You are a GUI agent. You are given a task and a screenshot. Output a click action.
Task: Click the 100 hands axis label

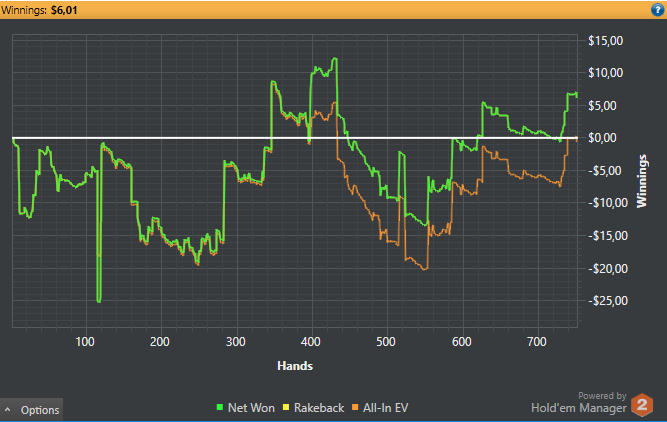coord(85,342)
